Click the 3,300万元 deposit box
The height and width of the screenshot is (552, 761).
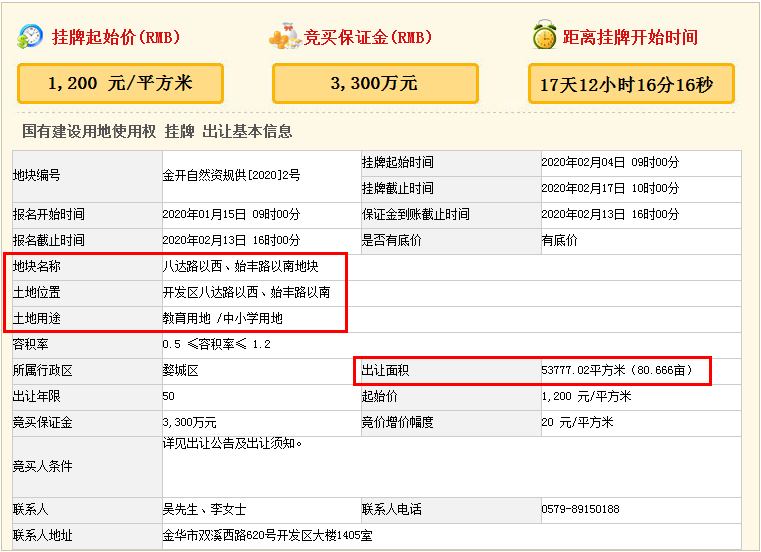pos(375,84)
